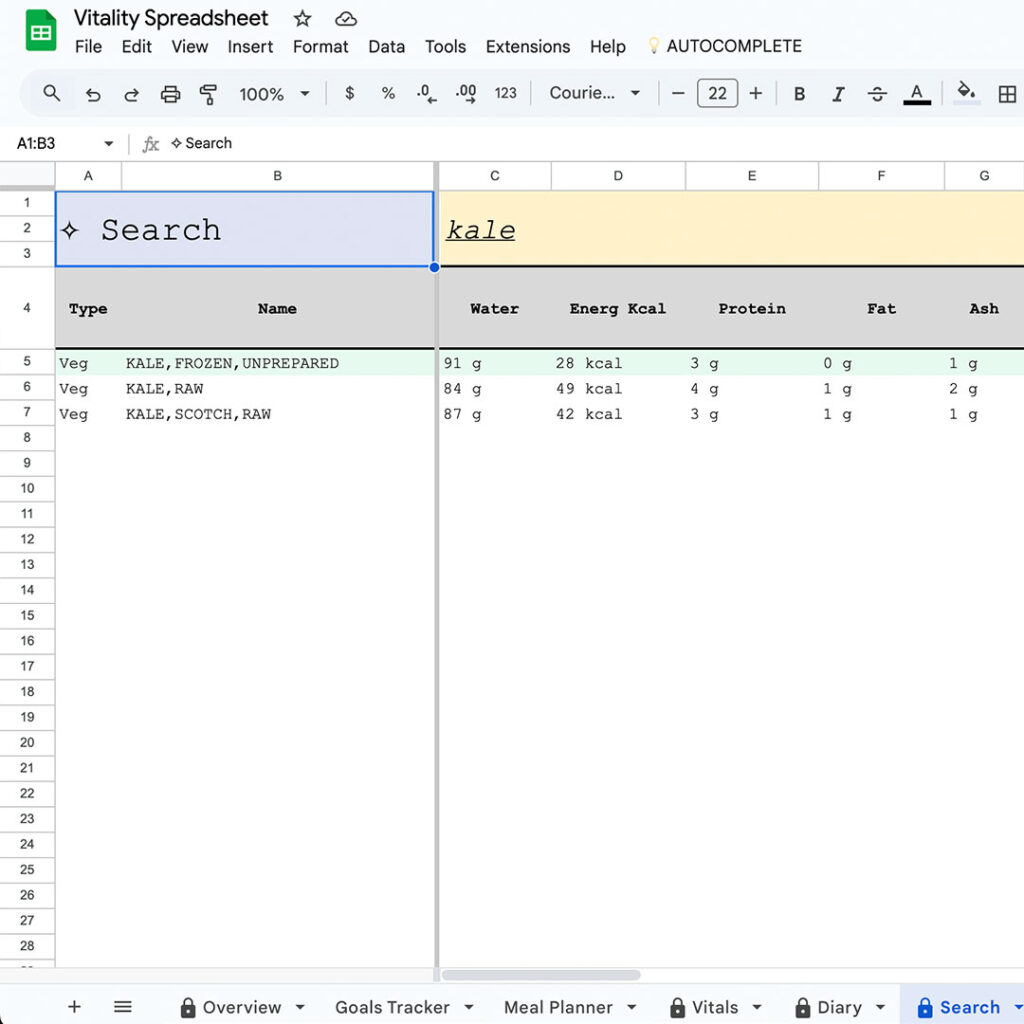Image resolution: width=1024 pixels, height=1024 pixels.
Task: Select the KALE,FROZEN,UNPREPARED cell
Action: (278, 362)
